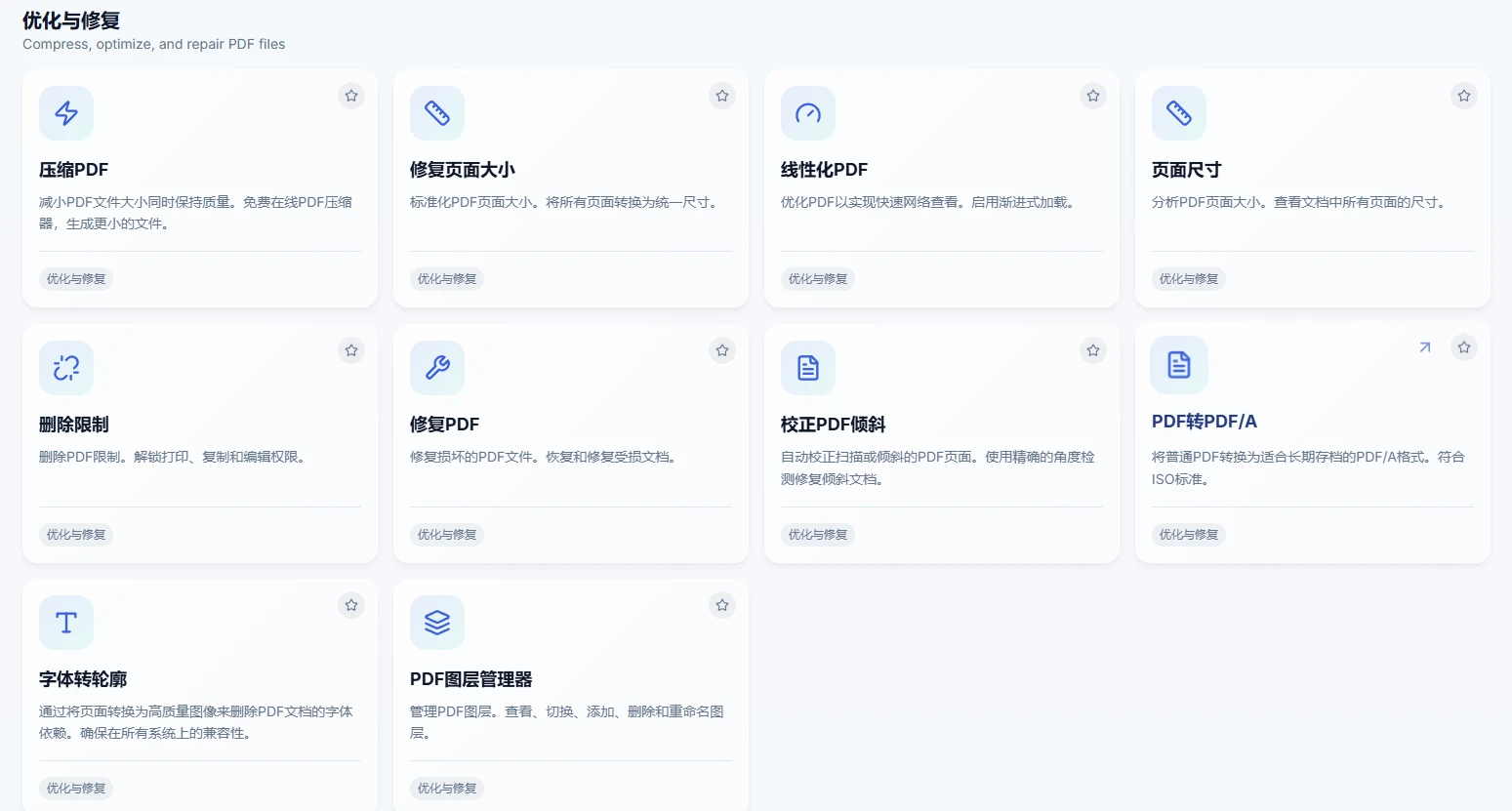This screenshot has width=1512, height=811.
Task: Star the PDF图层管理器 tool
Action: click(x=721, y=605)
